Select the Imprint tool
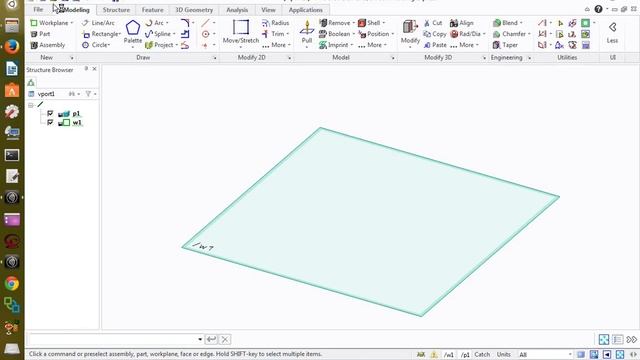Image resolution: width=640 pixels, height=360 pixels. pyautogui.click(x=334, y=45)
